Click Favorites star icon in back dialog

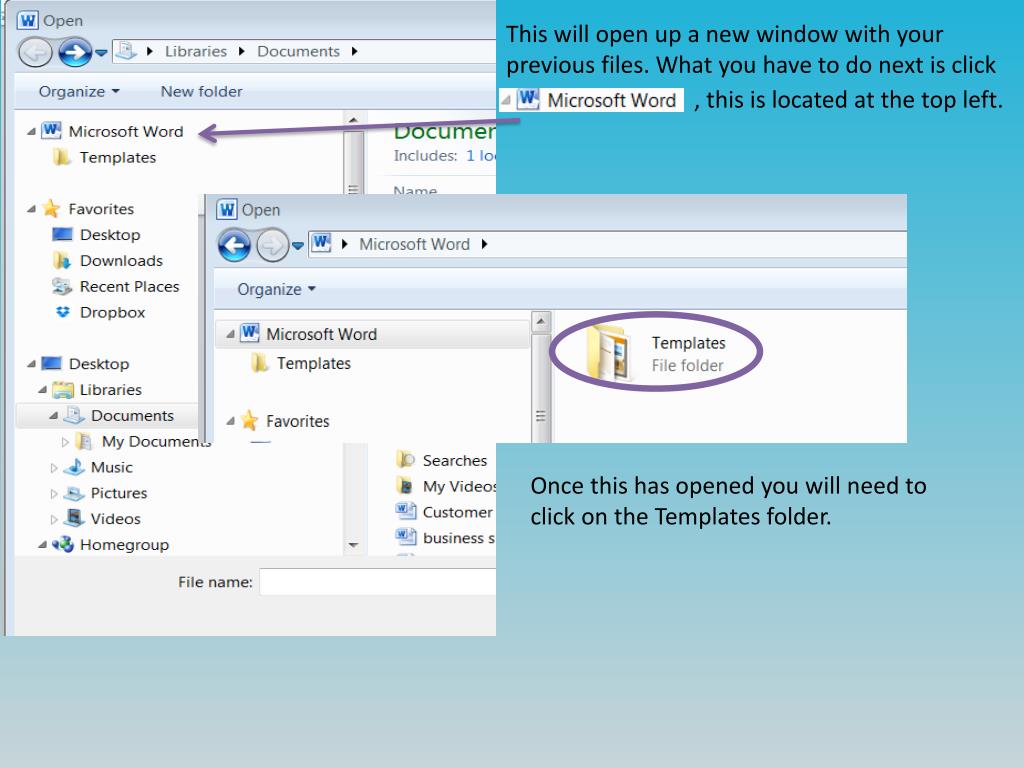[51, 208]
